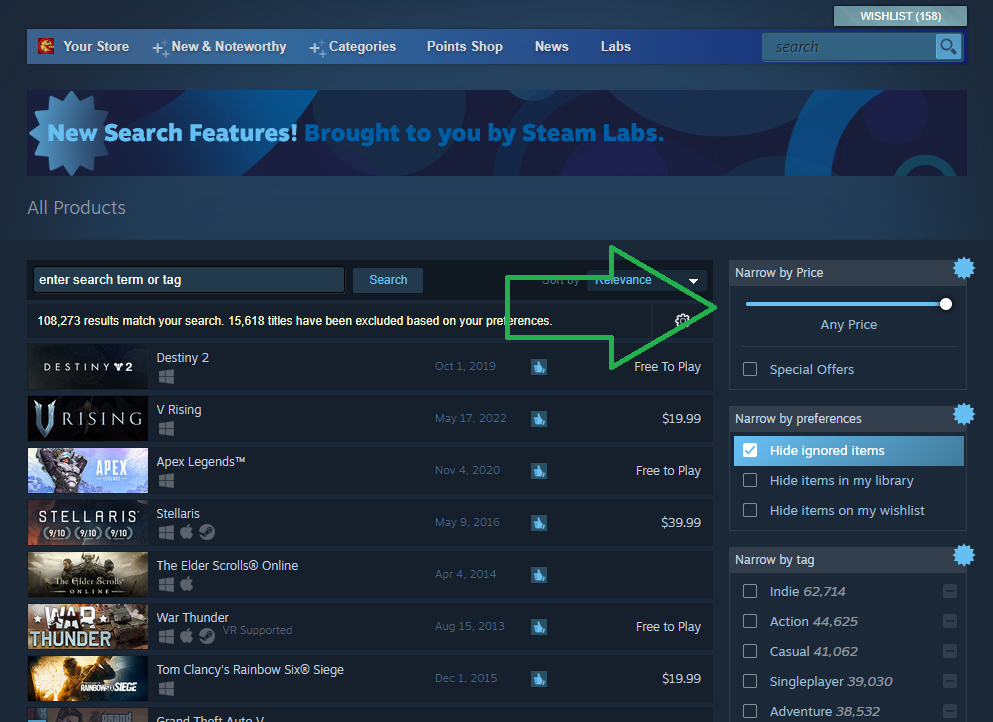Collapse the Narrow by preferences section header
The image size is (993, 722).
[x=847, y=419]
